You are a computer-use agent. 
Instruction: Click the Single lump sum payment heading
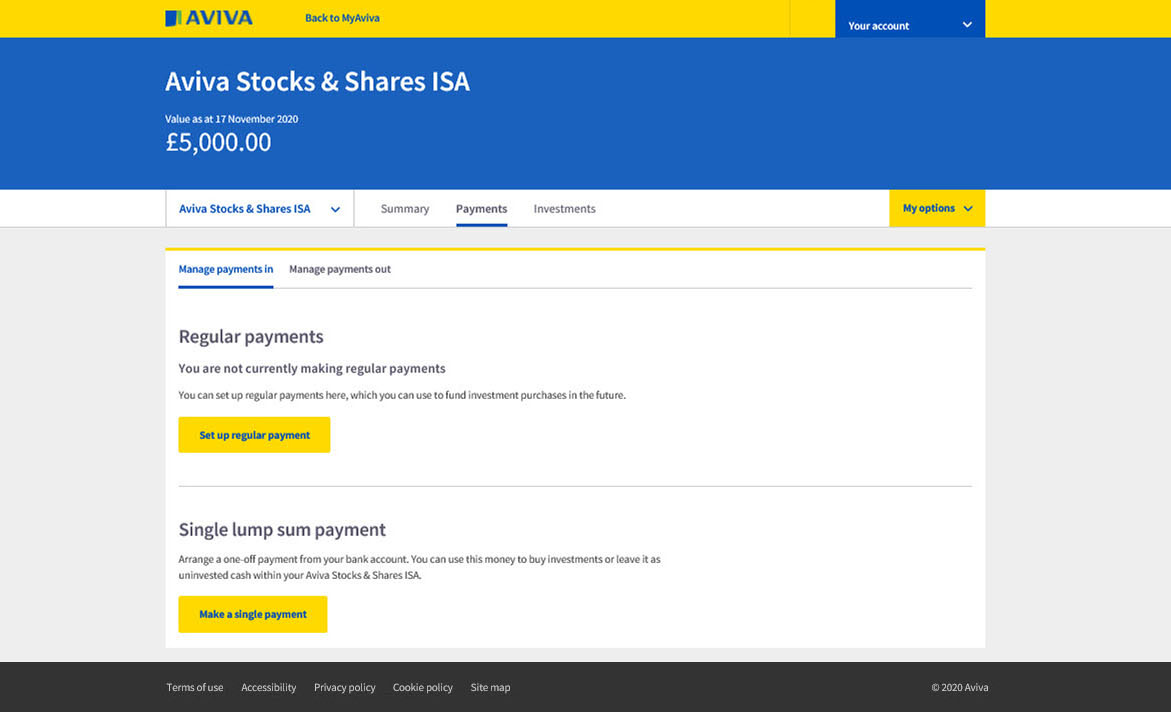(x=282, y=530)
